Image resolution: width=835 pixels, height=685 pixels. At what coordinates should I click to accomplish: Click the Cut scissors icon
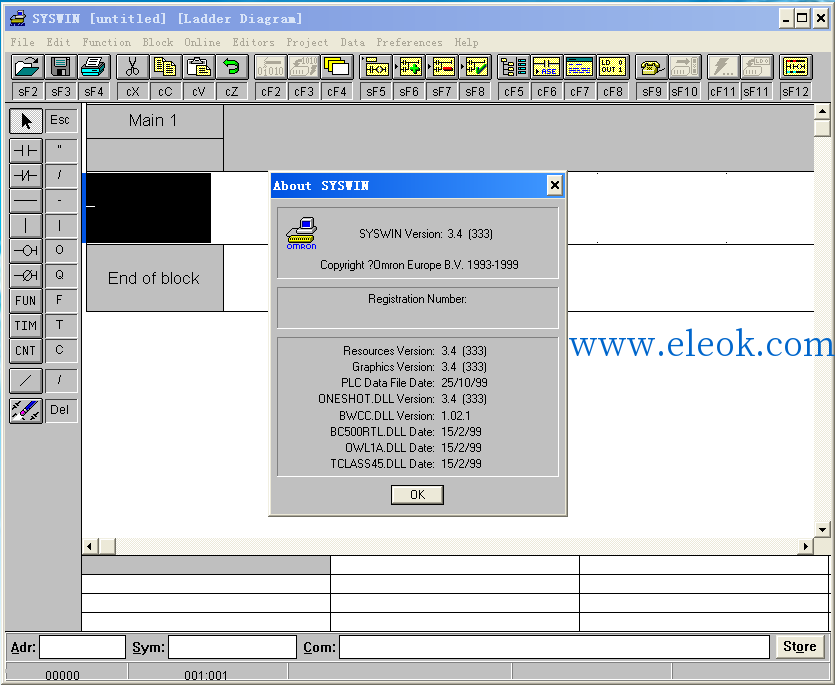click(132, 67)
